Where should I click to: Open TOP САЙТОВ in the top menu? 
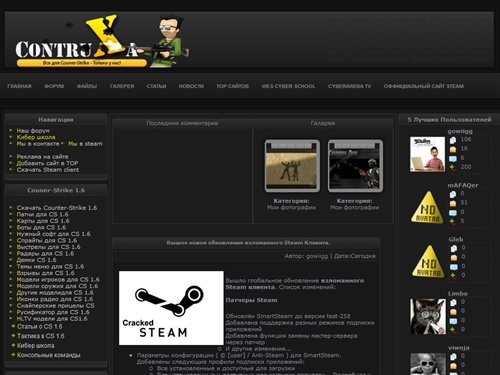click(233, 86)
